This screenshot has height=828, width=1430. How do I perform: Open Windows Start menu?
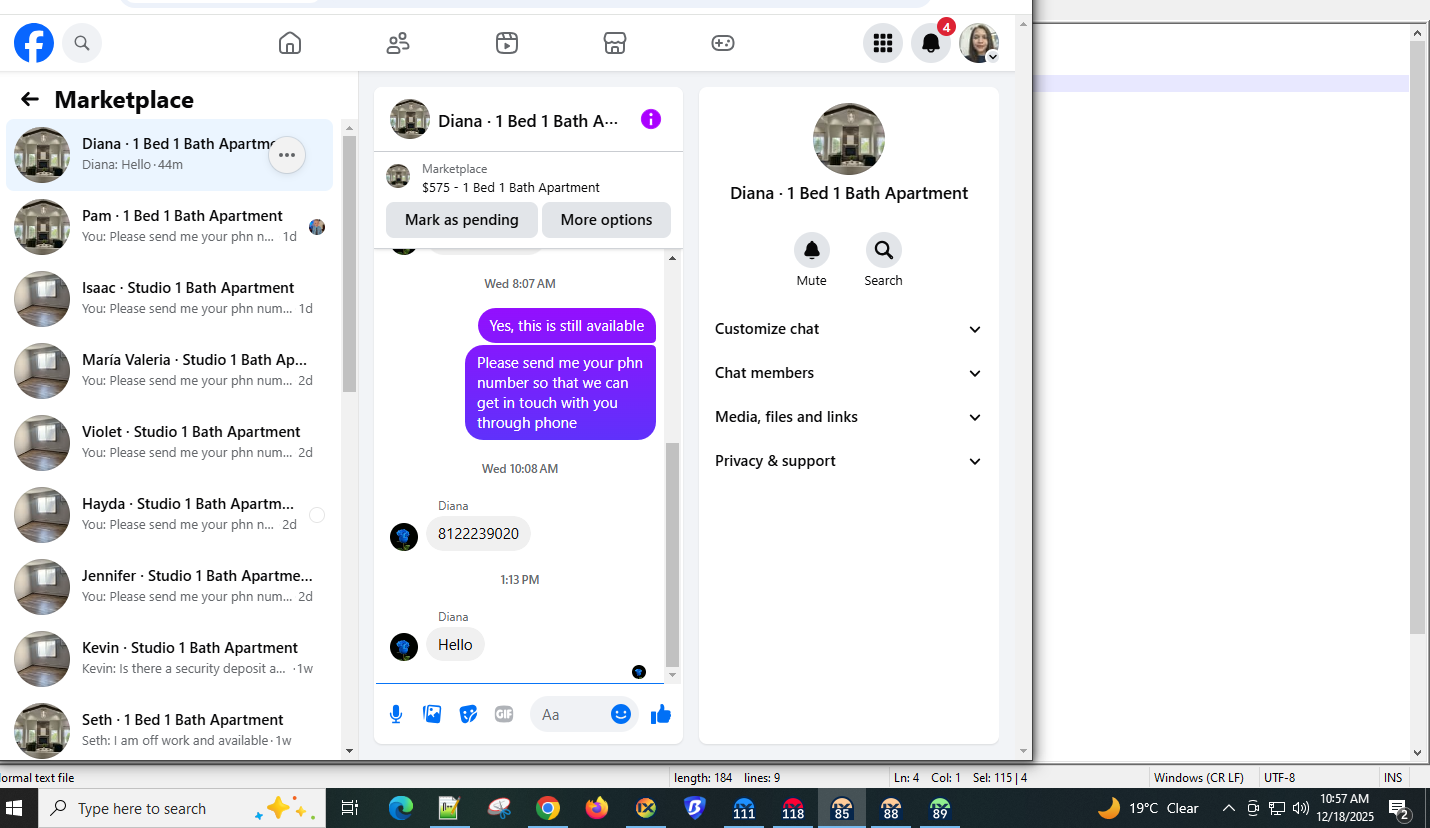(x=14, y=808)
